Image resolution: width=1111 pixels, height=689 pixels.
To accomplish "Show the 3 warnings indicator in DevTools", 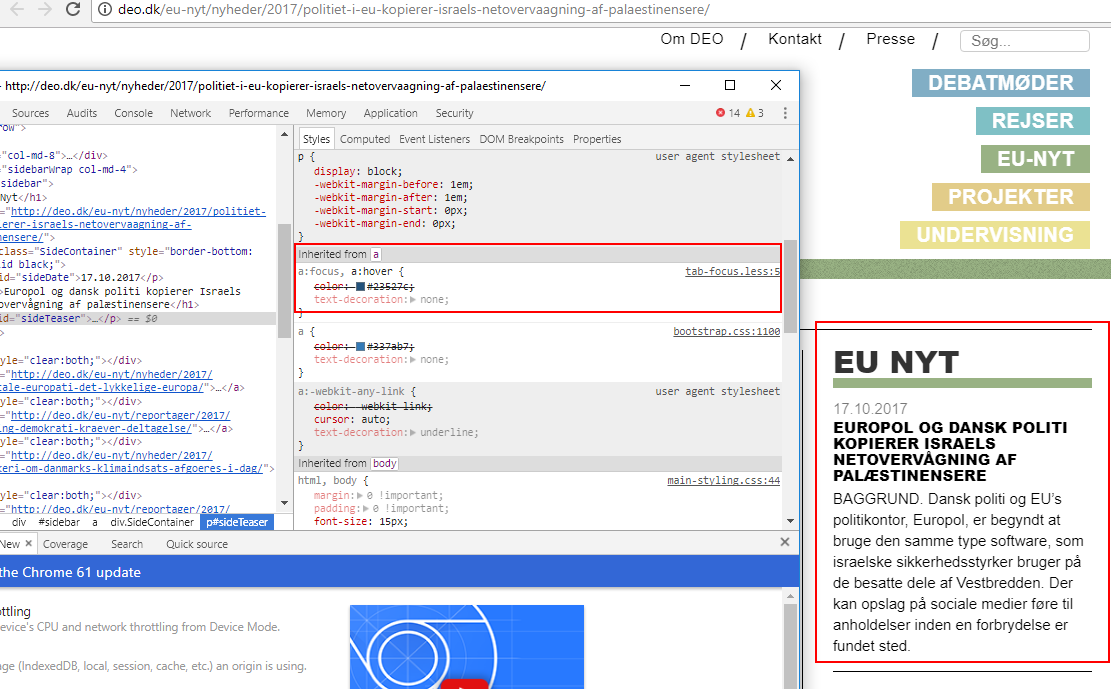I will pyautogui.click(x=755, y=113).
